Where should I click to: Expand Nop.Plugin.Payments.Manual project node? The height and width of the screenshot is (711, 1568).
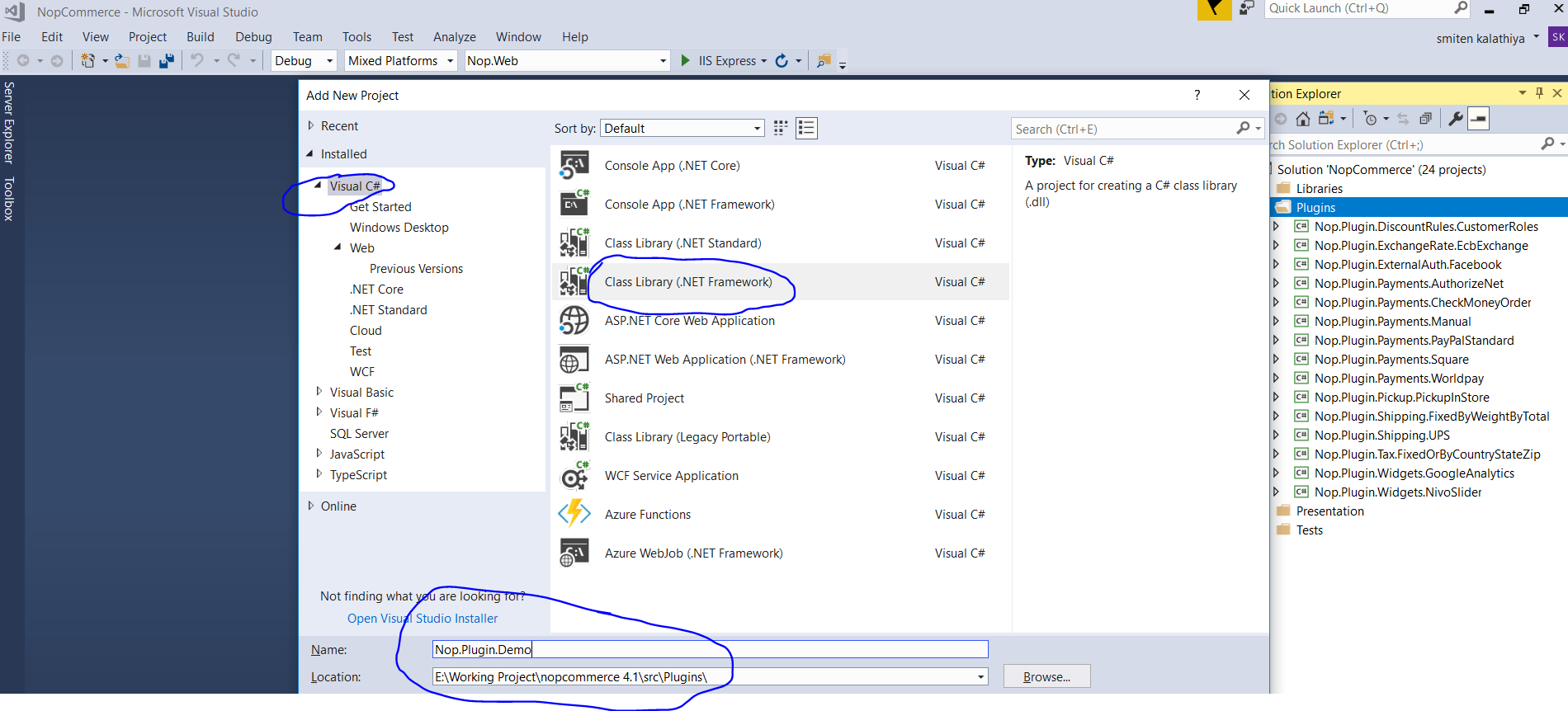[1276, 321]
